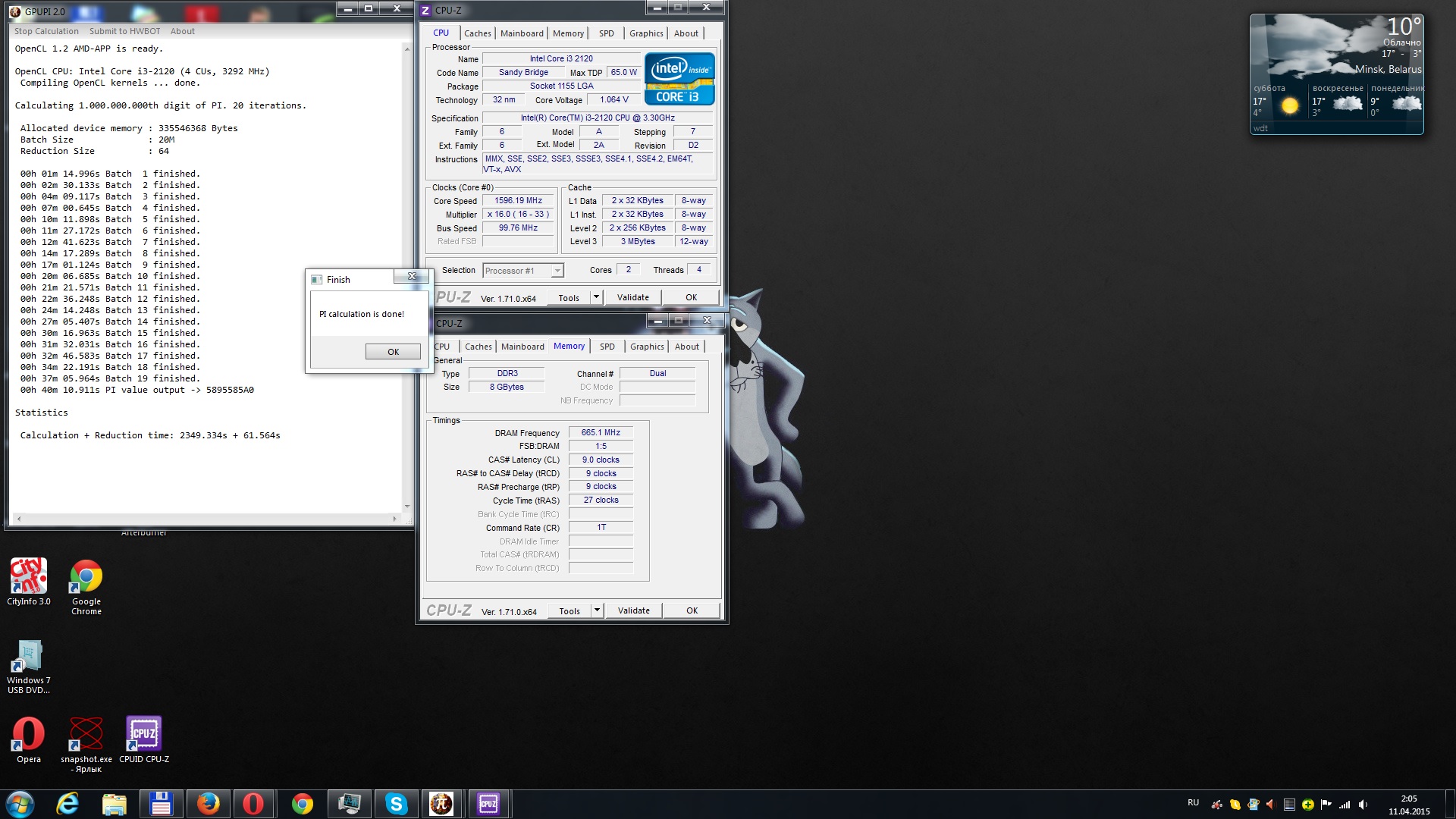Click the yellow lemon tray icon
Image resolution: width=1456 pixels, height=819 pixels.
1235,805
